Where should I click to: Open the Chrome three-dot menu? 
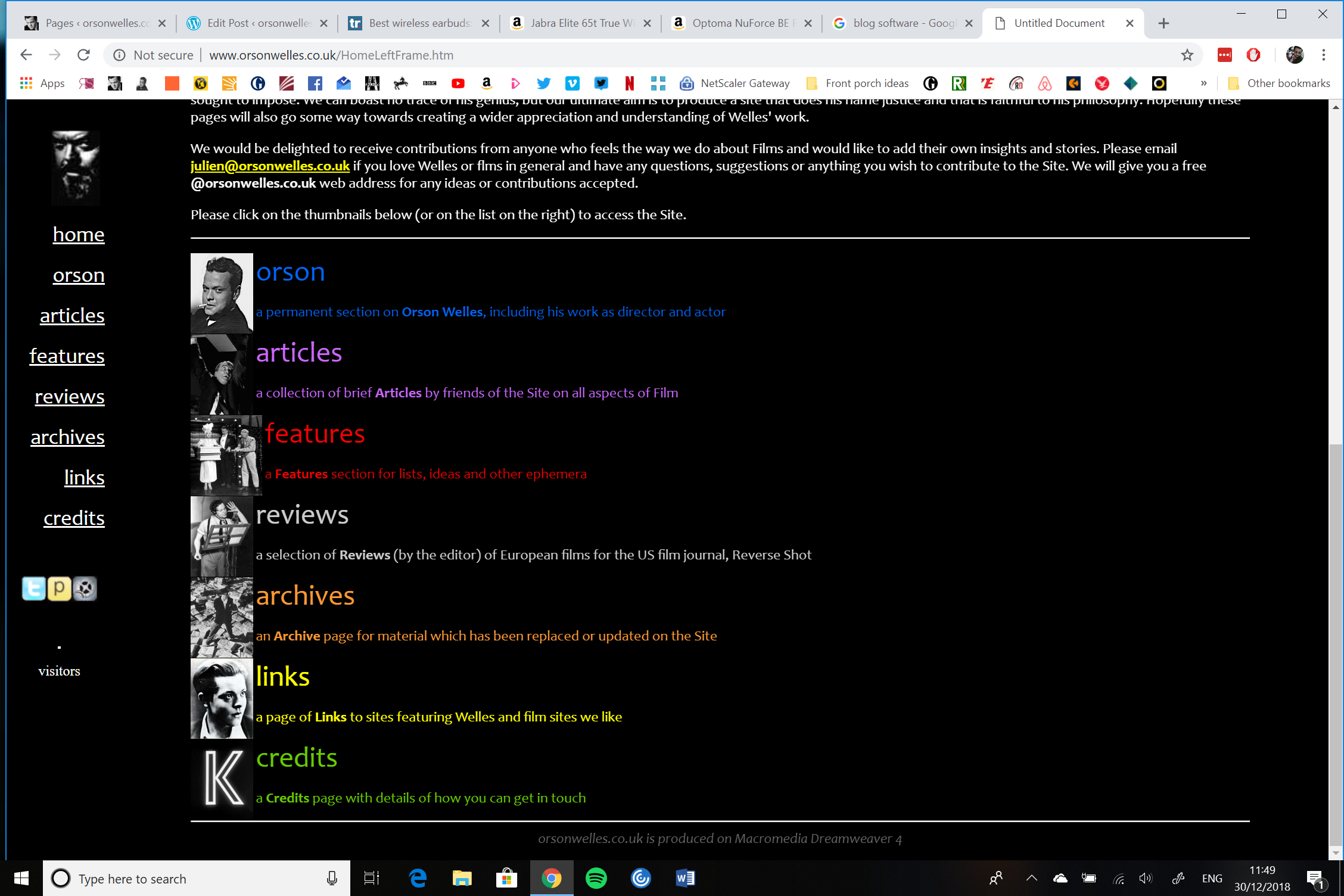1324,55
